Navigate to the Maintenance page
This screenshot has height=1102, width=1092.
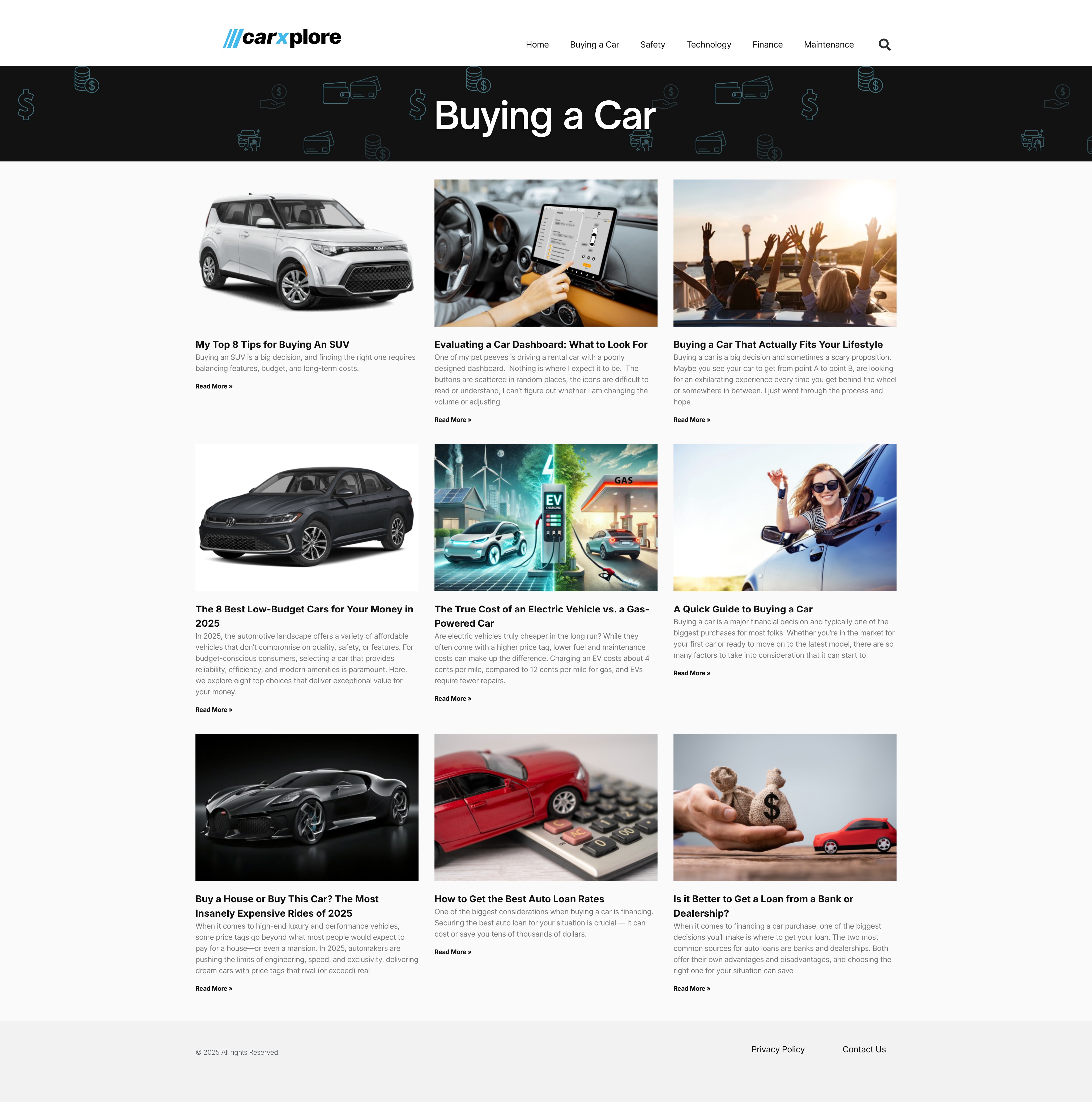pyautogui.click(x=828, y=45)
